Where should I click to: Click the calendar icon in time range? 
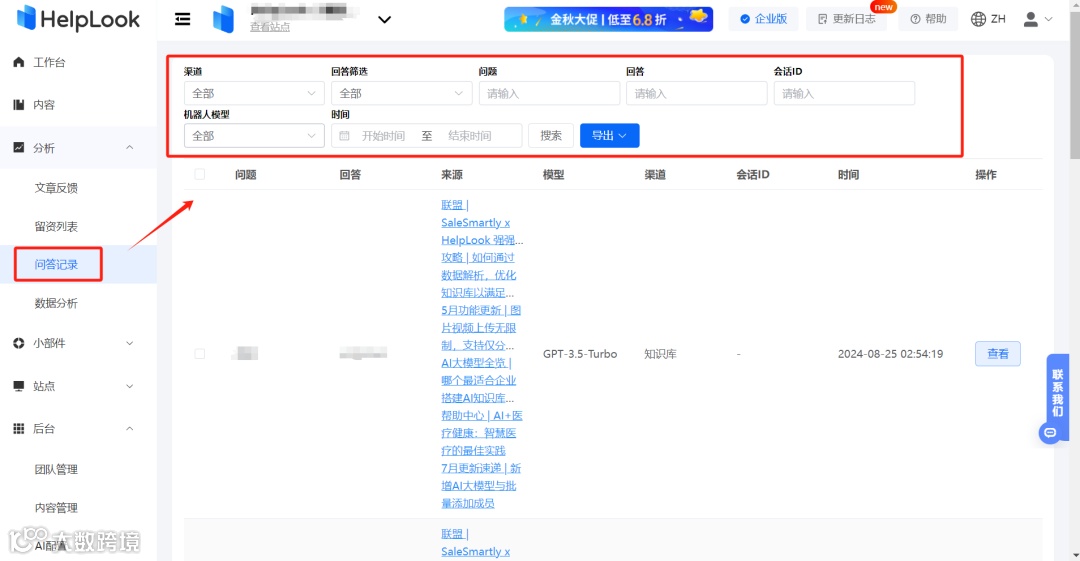pos(344,136)
